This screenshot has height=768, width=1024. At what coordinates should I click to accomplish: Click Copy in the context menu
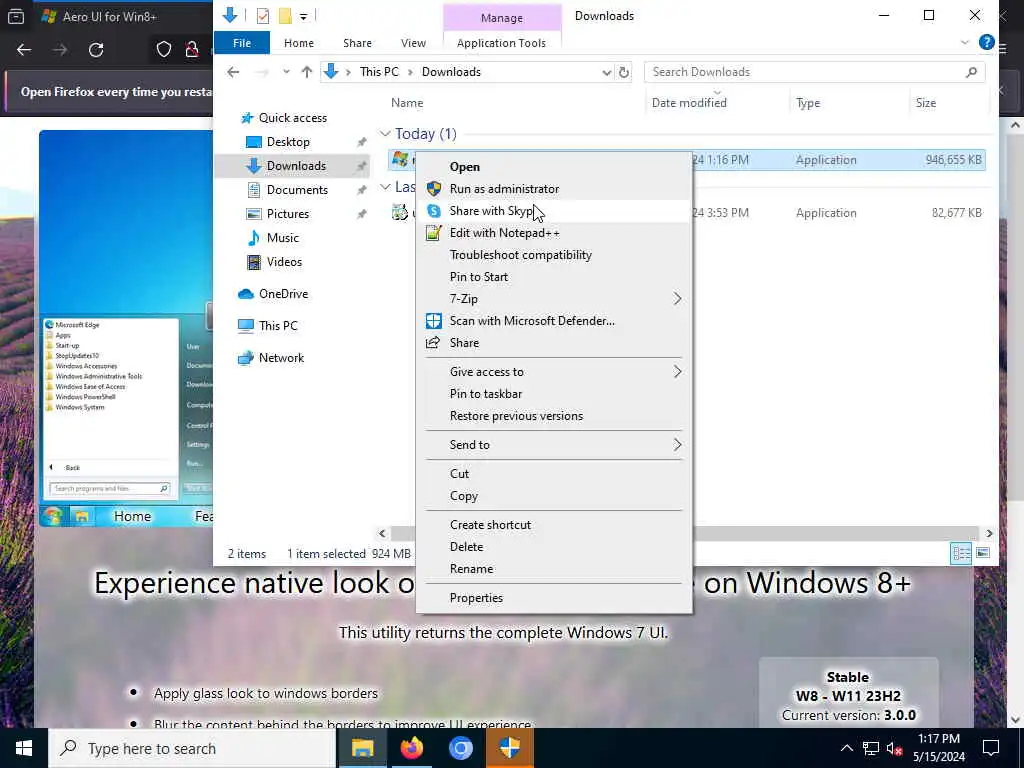[464, 496]
